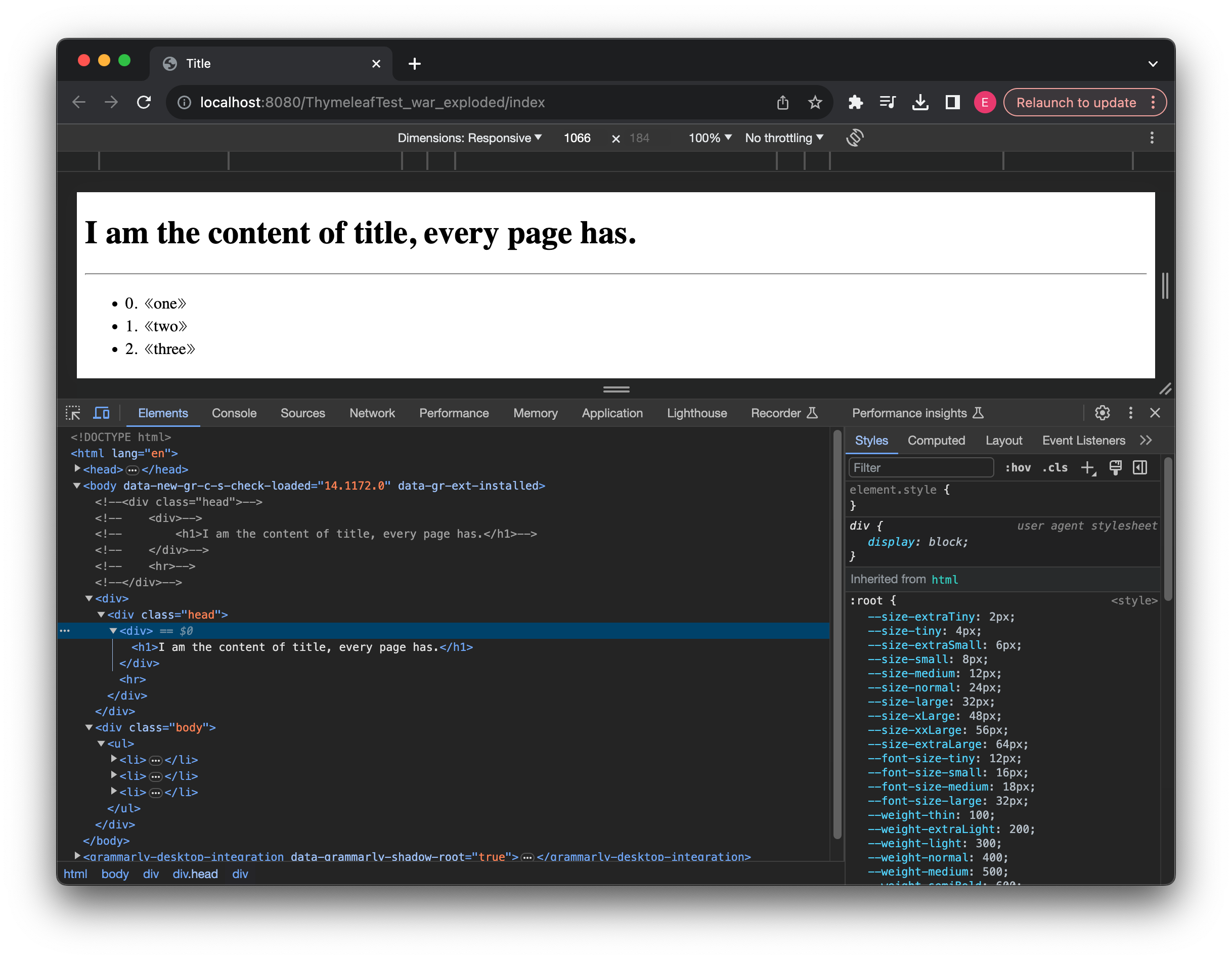The height and width of the screenshot is (960, 1232).
Task: Click the Responsive dimensions dropdown
Action: [466, 137]
